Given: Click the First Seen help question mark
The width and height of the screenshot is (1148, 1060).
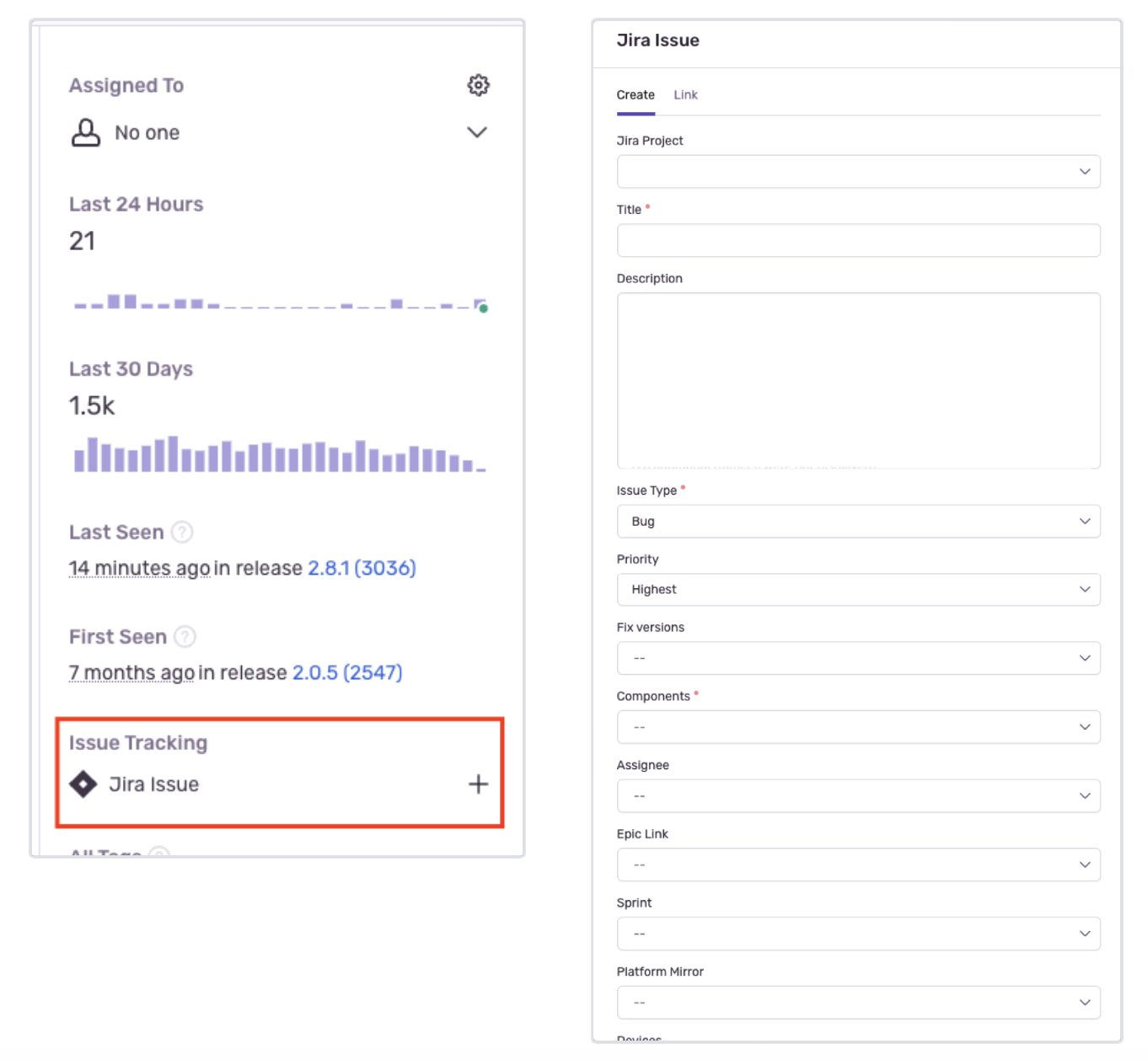Looking at the screenshot, I should point(185,636).
